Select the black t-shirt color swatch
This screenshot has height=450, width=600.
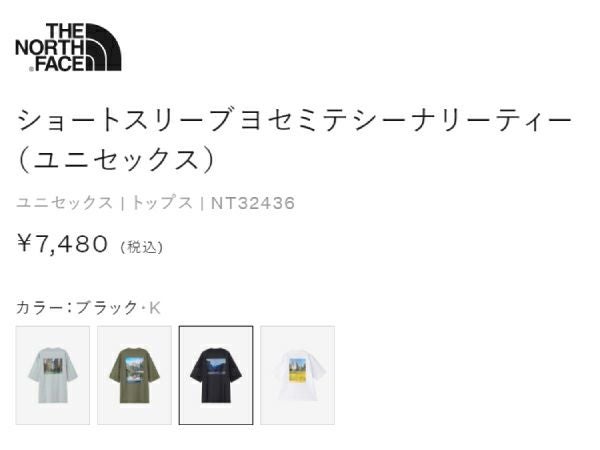216,375
